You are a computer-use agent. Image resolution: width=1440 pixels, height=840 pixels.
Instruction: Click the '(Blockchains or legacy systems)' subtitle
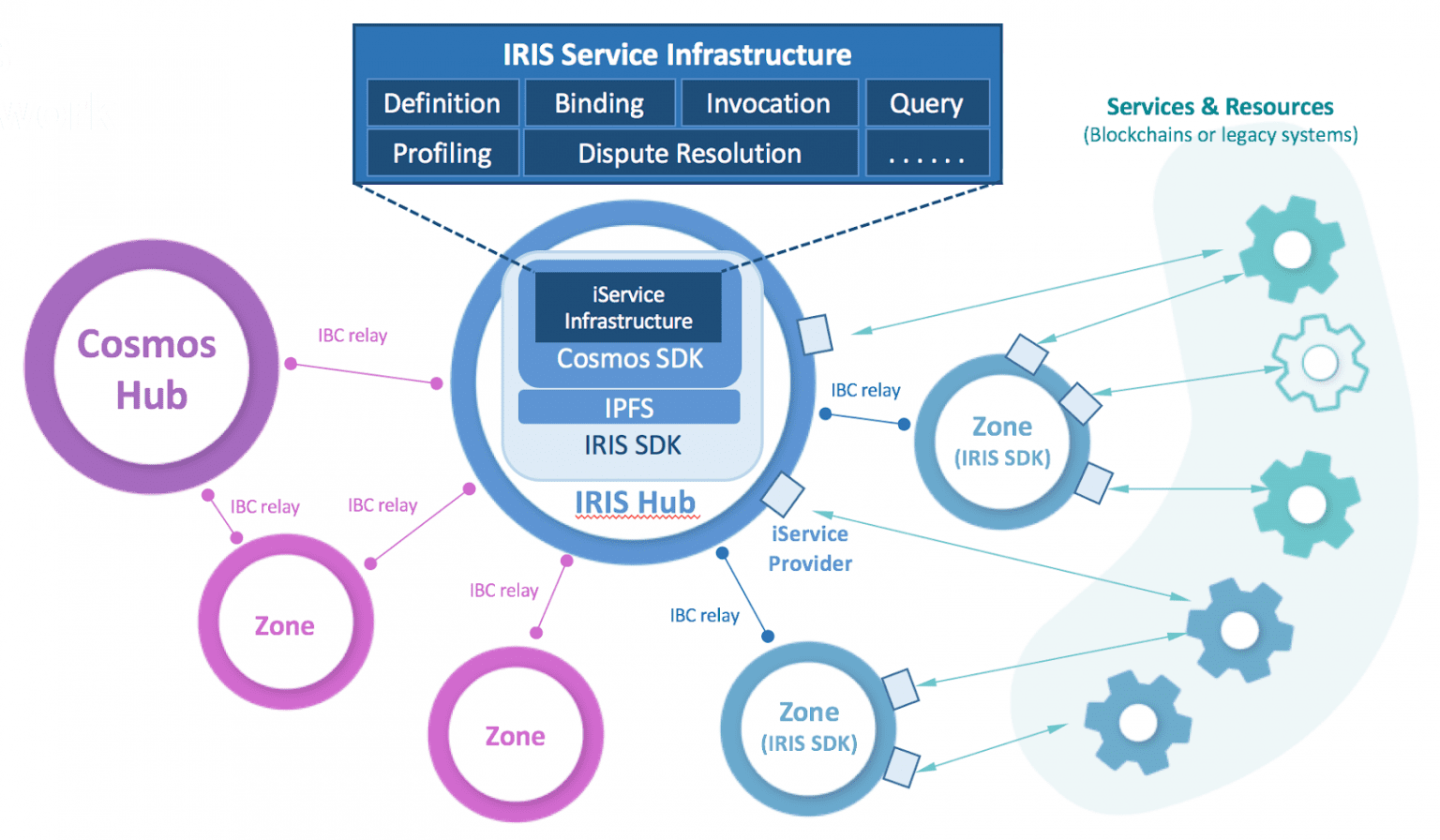click(x=1221, y=135)
